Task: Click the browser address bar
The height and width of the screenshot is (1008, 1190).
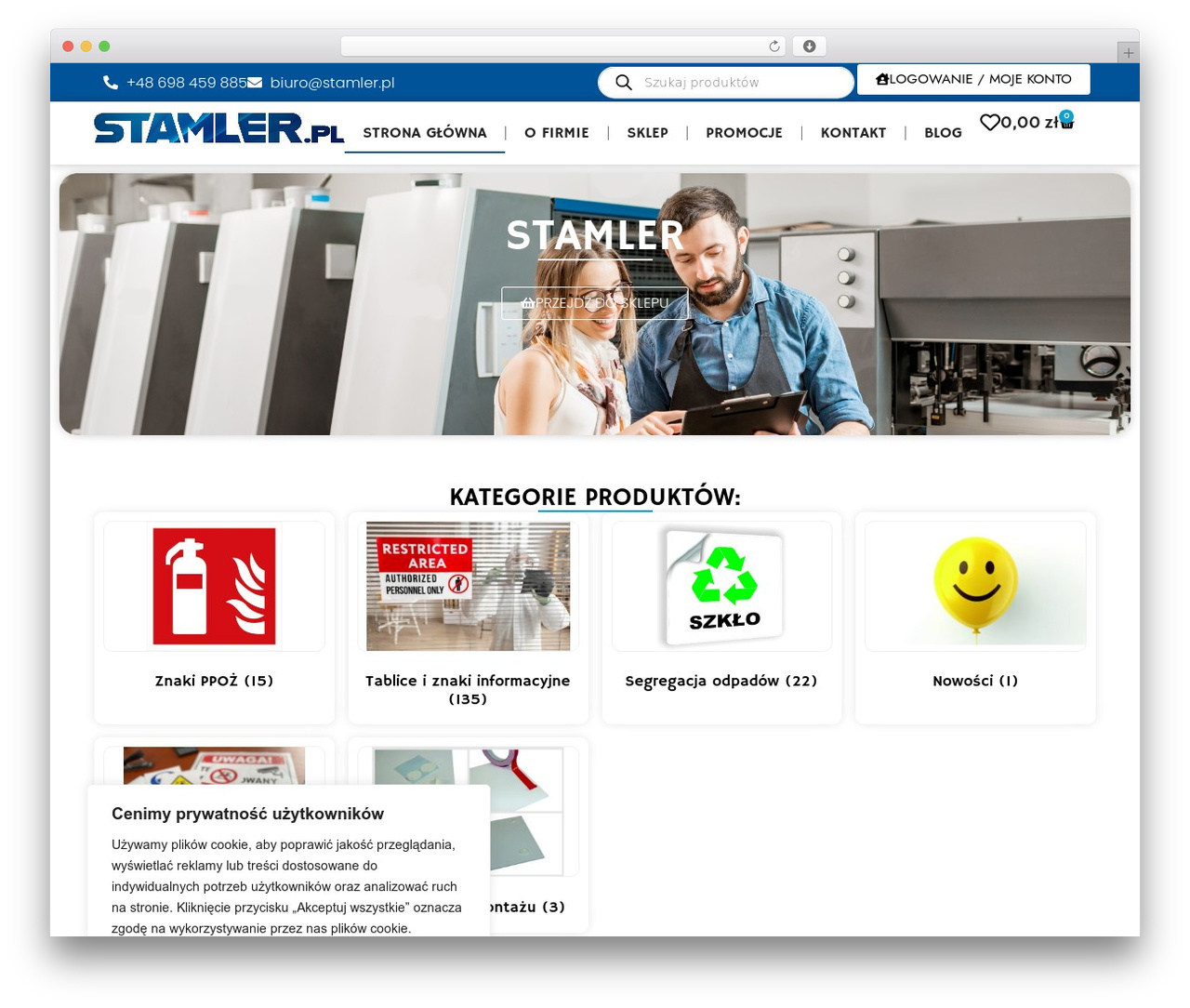Action: click(x=562, y=46)
